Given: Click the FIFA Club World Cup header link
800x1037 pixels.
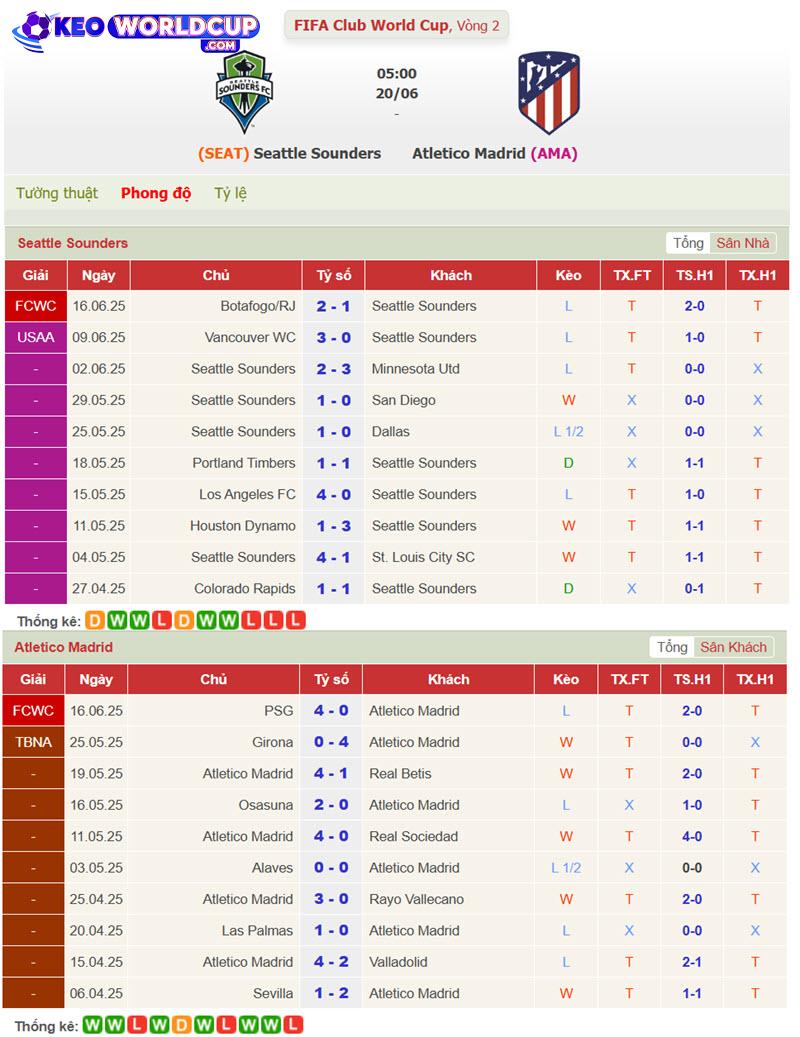Looking at the screenshot, I should [397, 25].
